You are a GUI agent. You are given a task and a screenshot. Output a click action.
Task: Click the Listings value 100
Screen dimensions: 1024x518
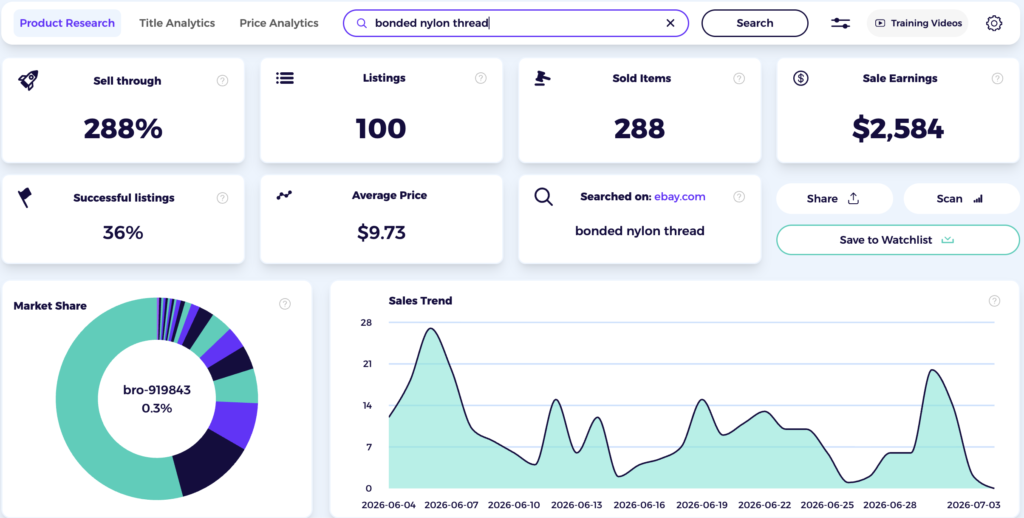click(381, 129)
